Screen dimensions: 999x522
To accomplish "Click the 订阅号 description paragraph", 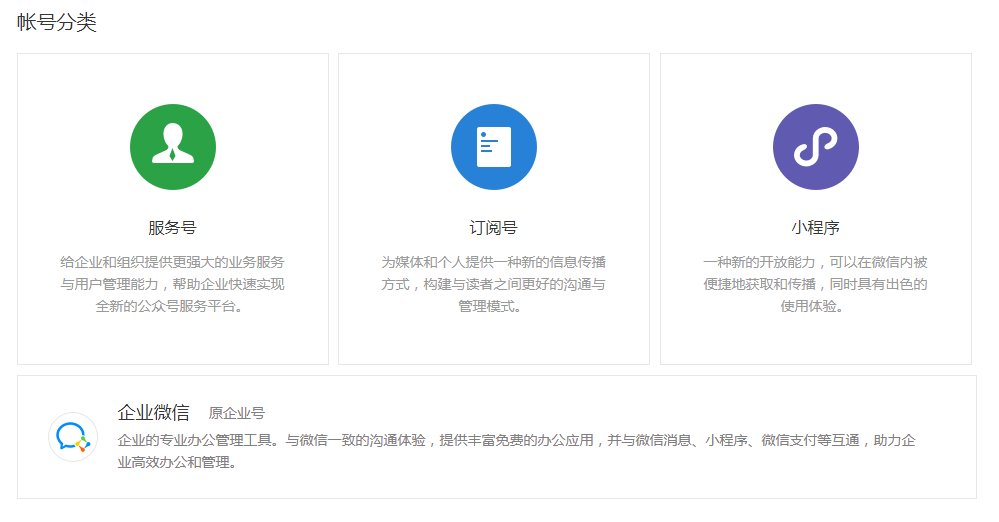I will (494, 284).
